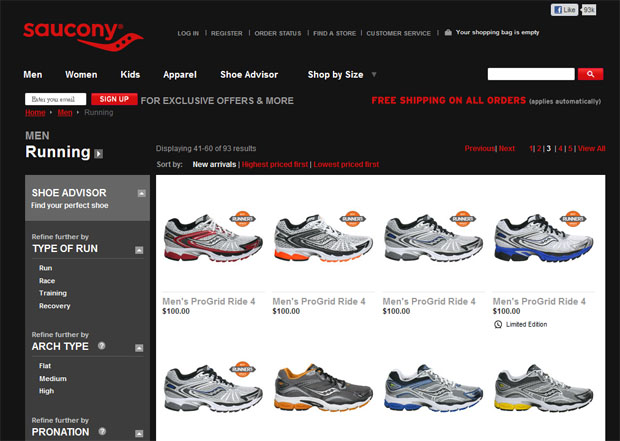Filter by Training type
This screenshot has height=441, width=620.
53,293
